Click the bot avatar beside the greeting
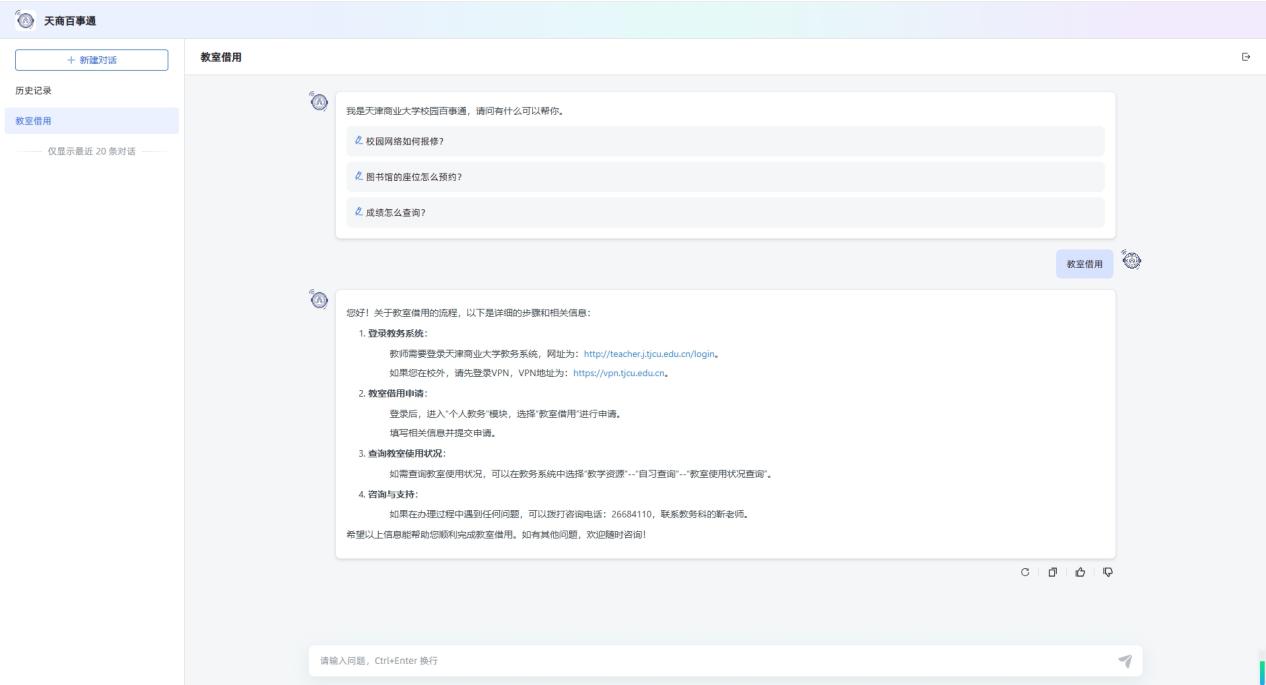Viewport: 1266px width, 685px height. click(x=319, y=102)
